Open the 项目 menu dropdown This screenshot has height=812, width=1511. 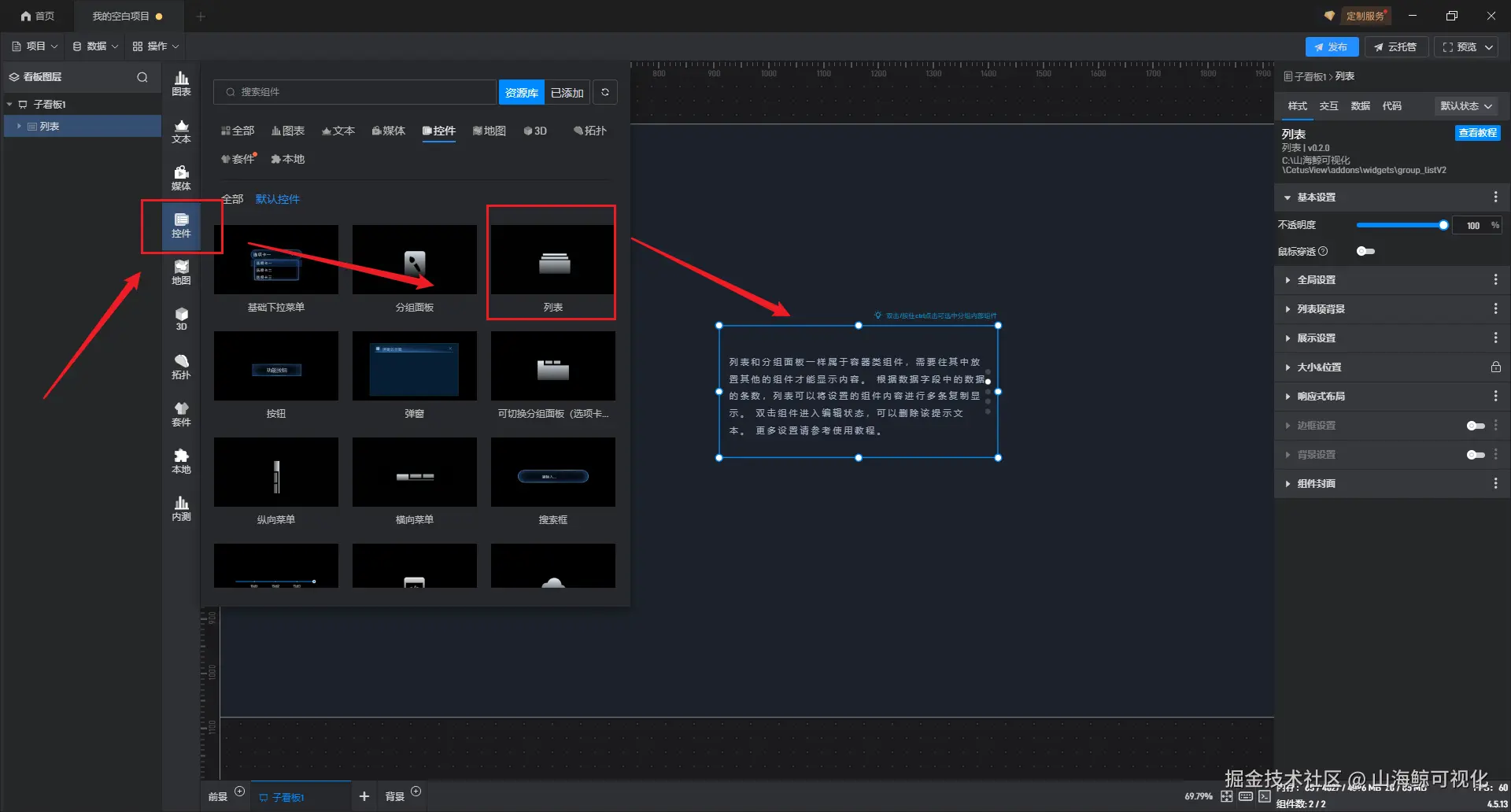click(x=35, y=46)
